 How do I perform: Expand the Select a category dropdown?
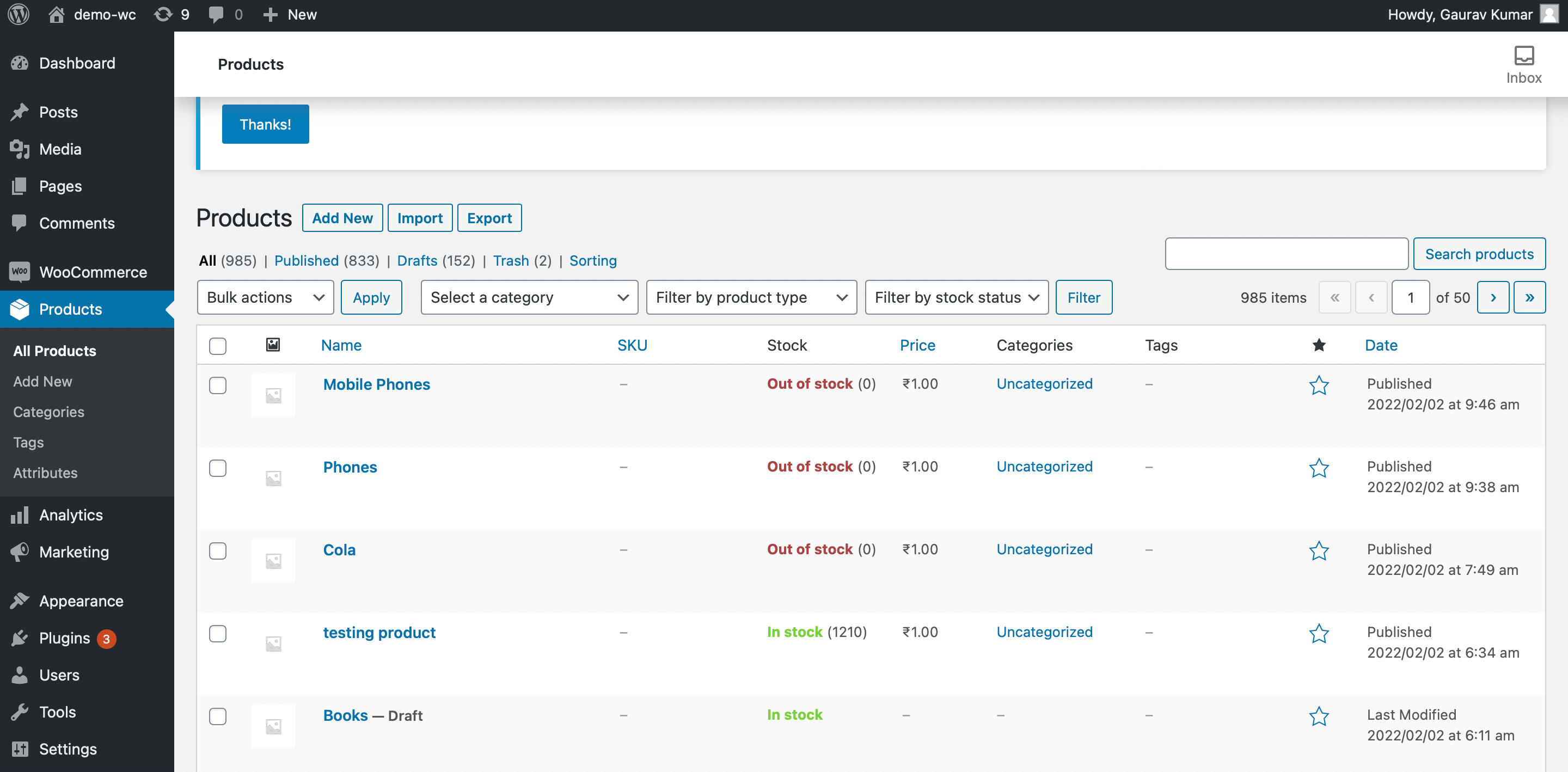click(x=528, y=297)
